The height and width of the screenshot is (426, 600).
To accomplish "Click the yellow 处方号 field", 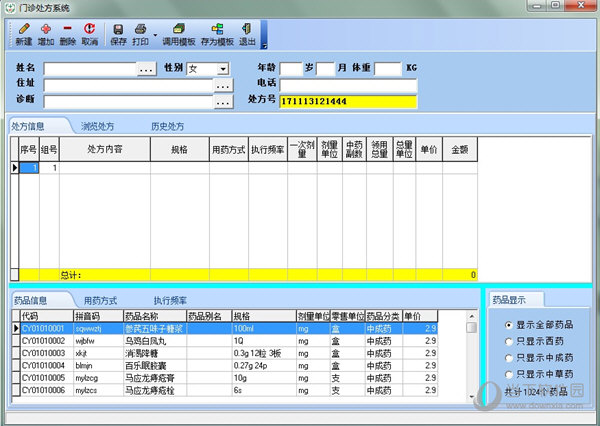I will tap(348, 102).
